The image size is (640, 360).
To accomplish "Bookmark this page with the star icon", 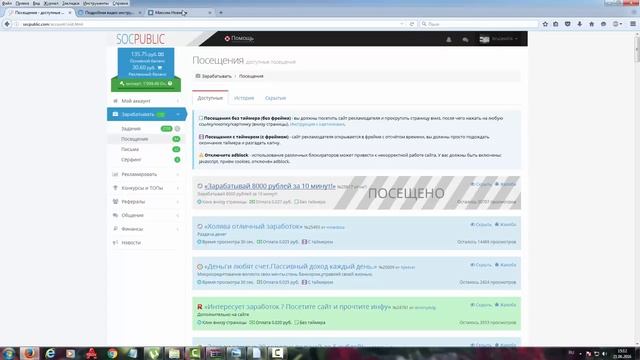I will coord(545,24).
